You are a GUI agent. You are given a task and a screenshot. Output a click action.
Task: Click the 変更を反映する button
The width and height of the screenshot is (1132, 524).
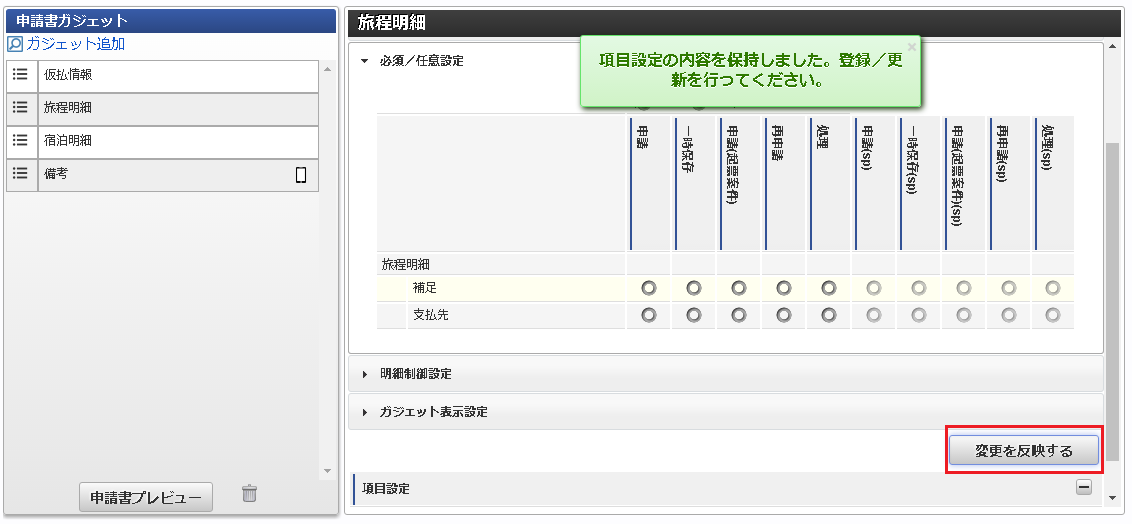point(1023,452)
